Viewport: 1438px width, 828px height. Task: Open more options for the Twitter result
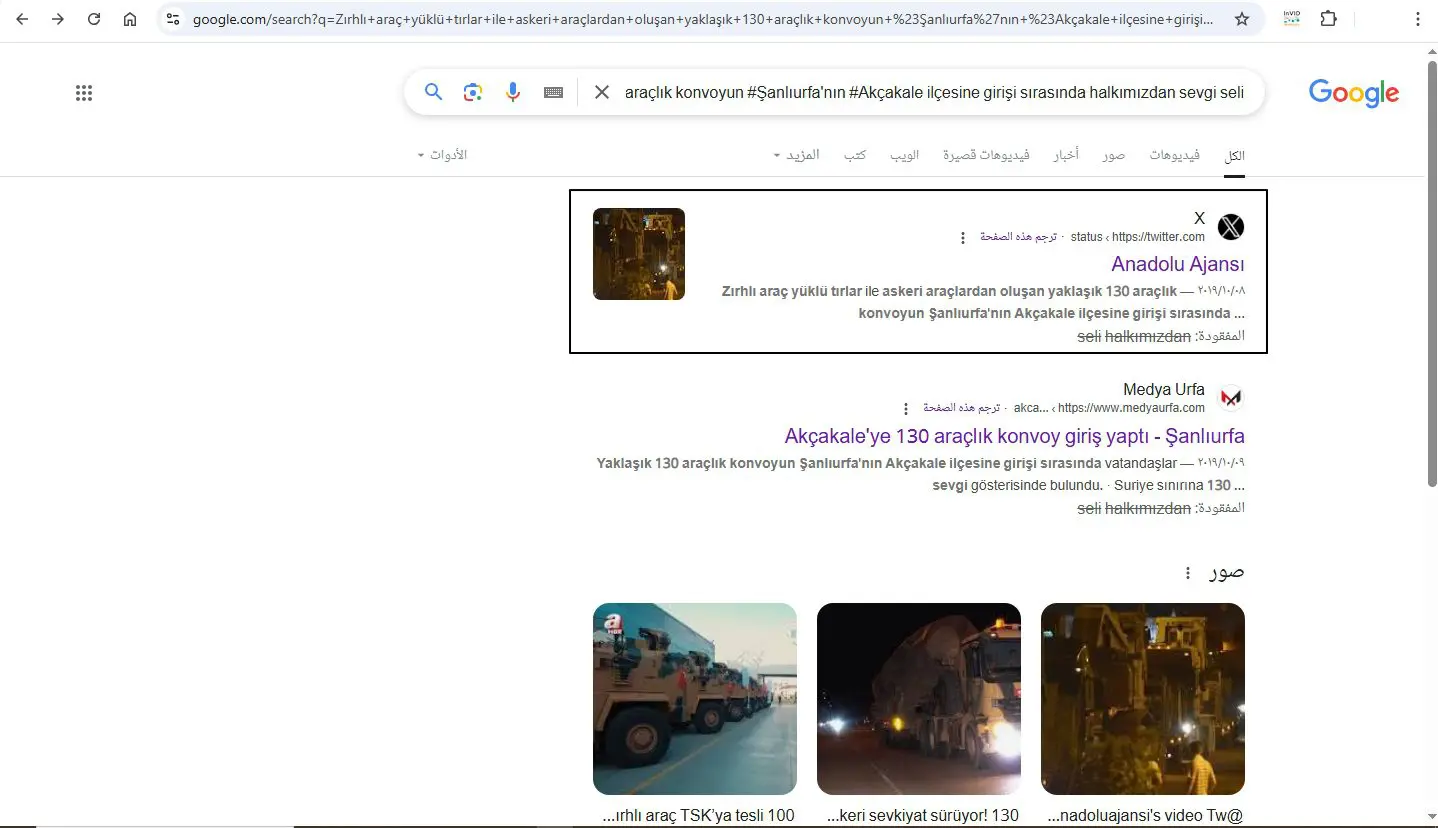point(963,238)
